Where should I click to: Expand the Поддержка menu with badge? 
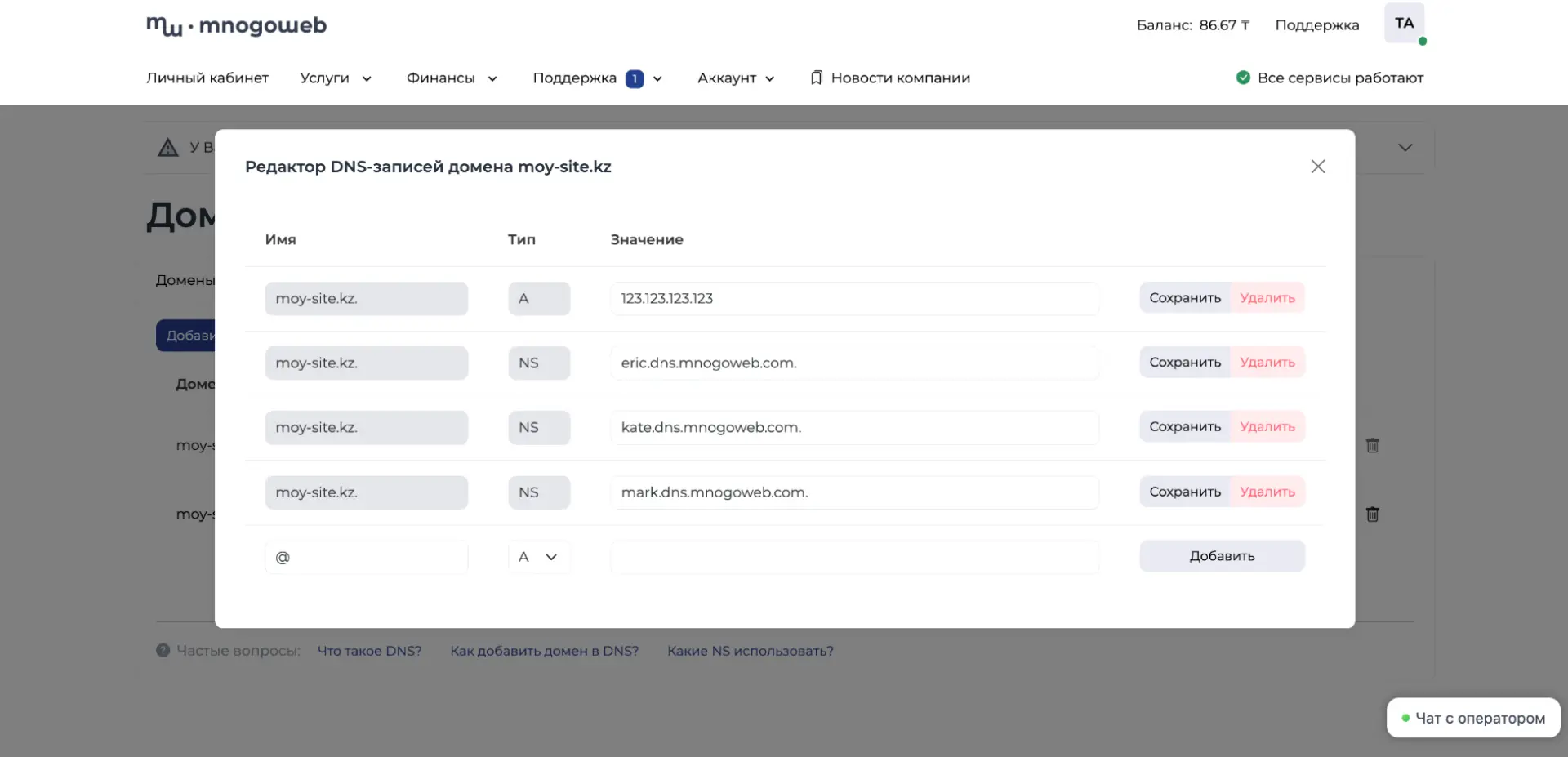point(597,78)
